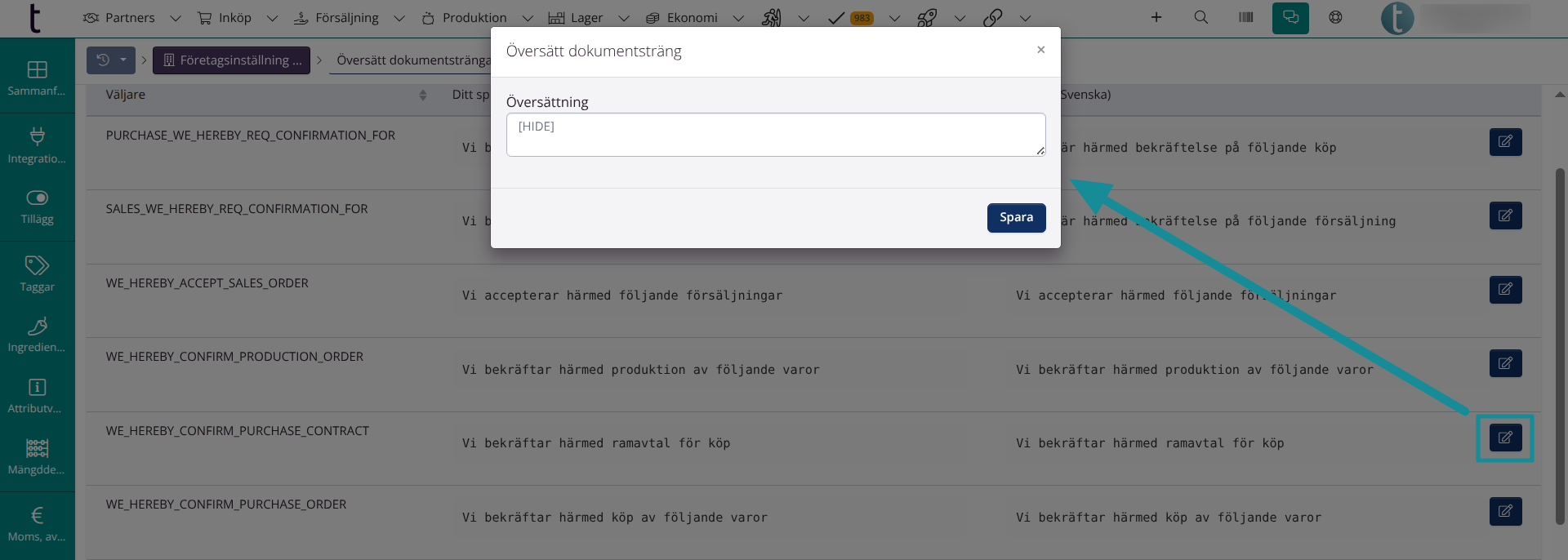Sort table by Väljare column
This screenshot has width=1568, height=560.
[422, 95]
